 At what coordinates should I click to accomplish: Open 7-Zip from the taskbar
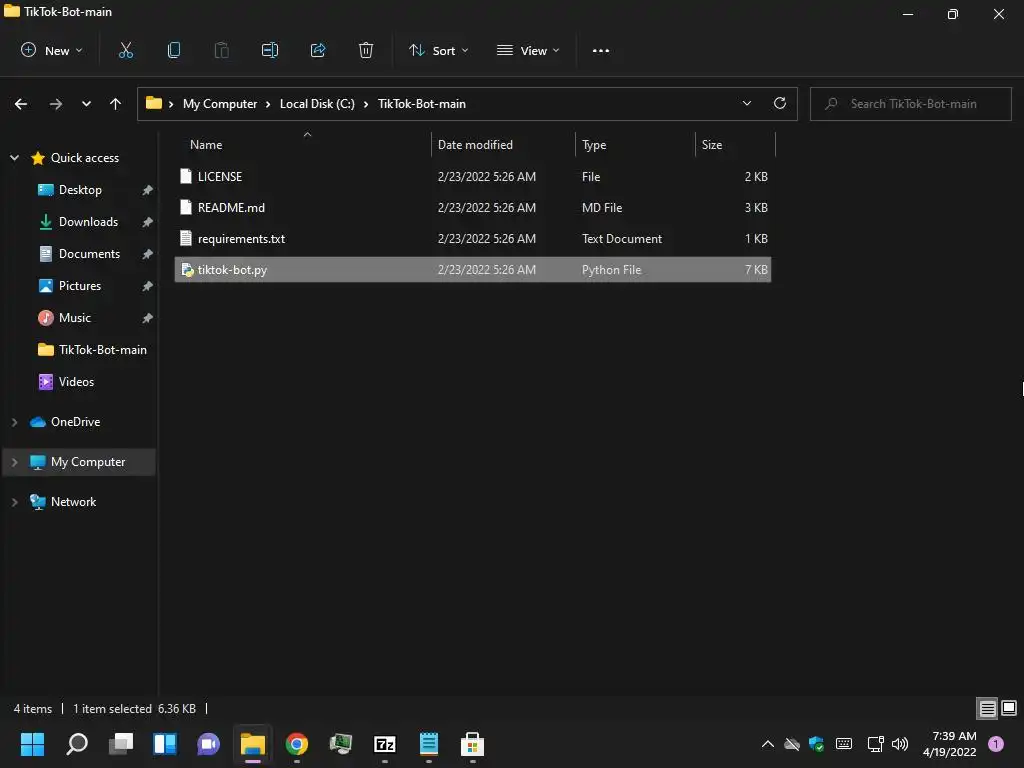[x=385, y=744]
